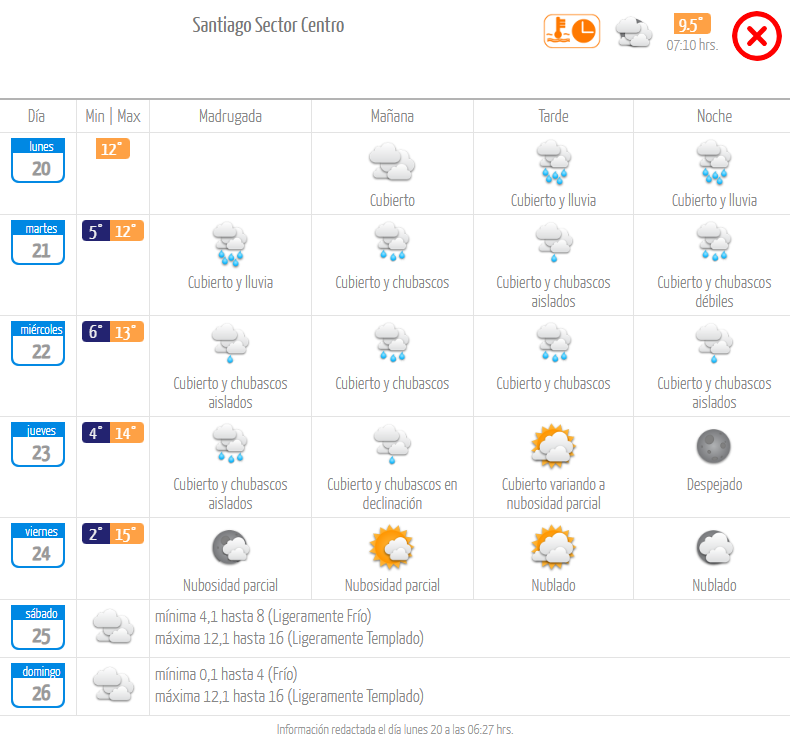Click the Madrugada column header

point(230,116)
